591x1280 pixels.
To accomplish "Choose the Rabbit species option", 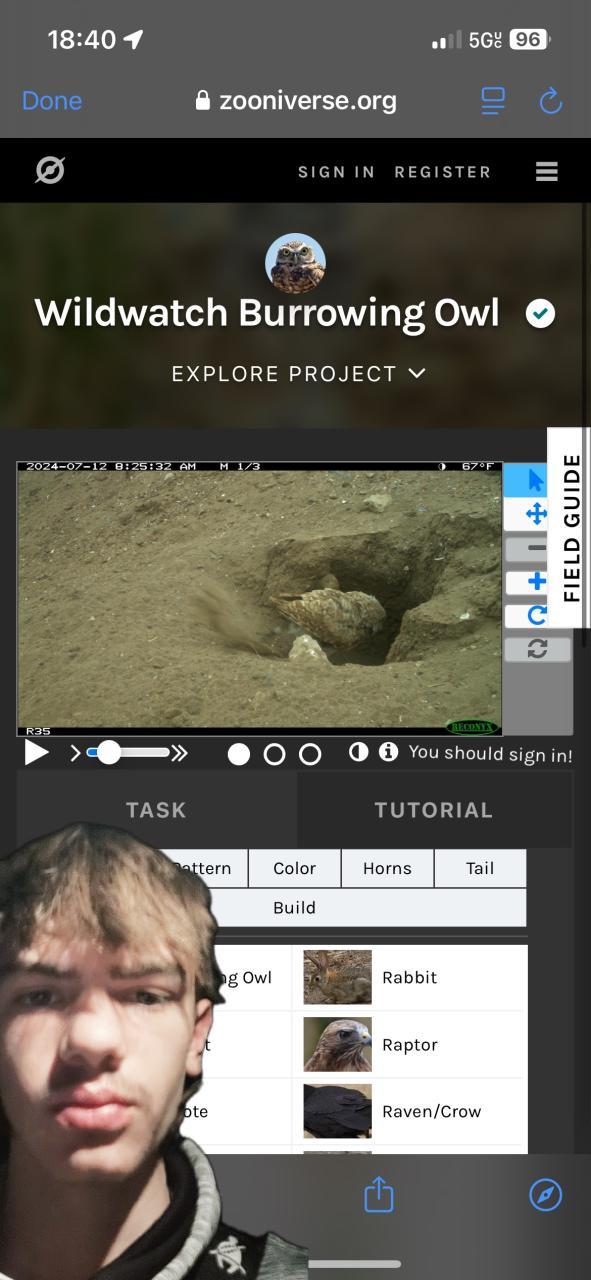I will click(x=408, y=977).
